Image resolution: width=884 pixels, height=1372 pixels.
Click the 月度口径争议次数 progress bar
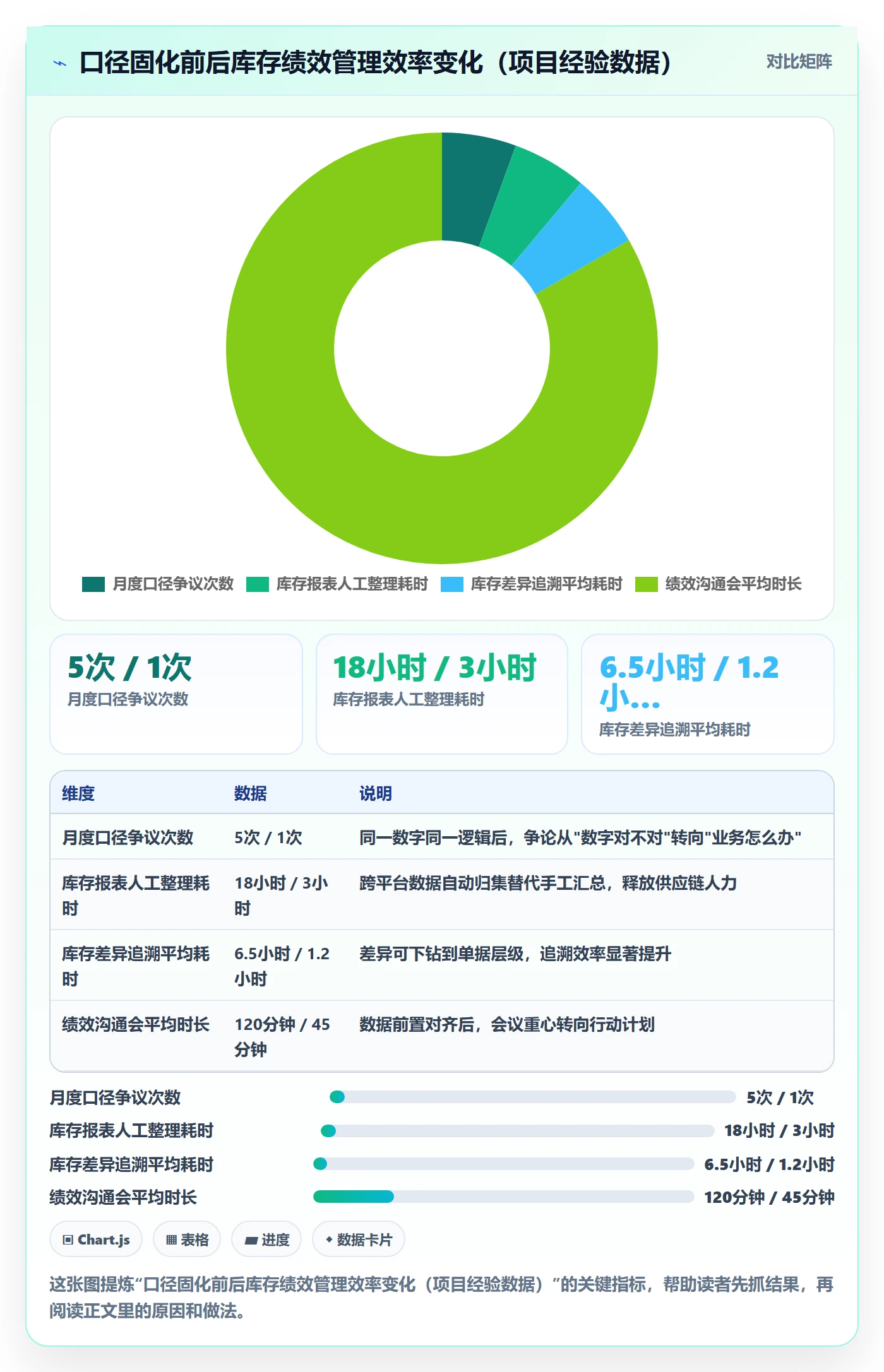tap(533, 1097)
